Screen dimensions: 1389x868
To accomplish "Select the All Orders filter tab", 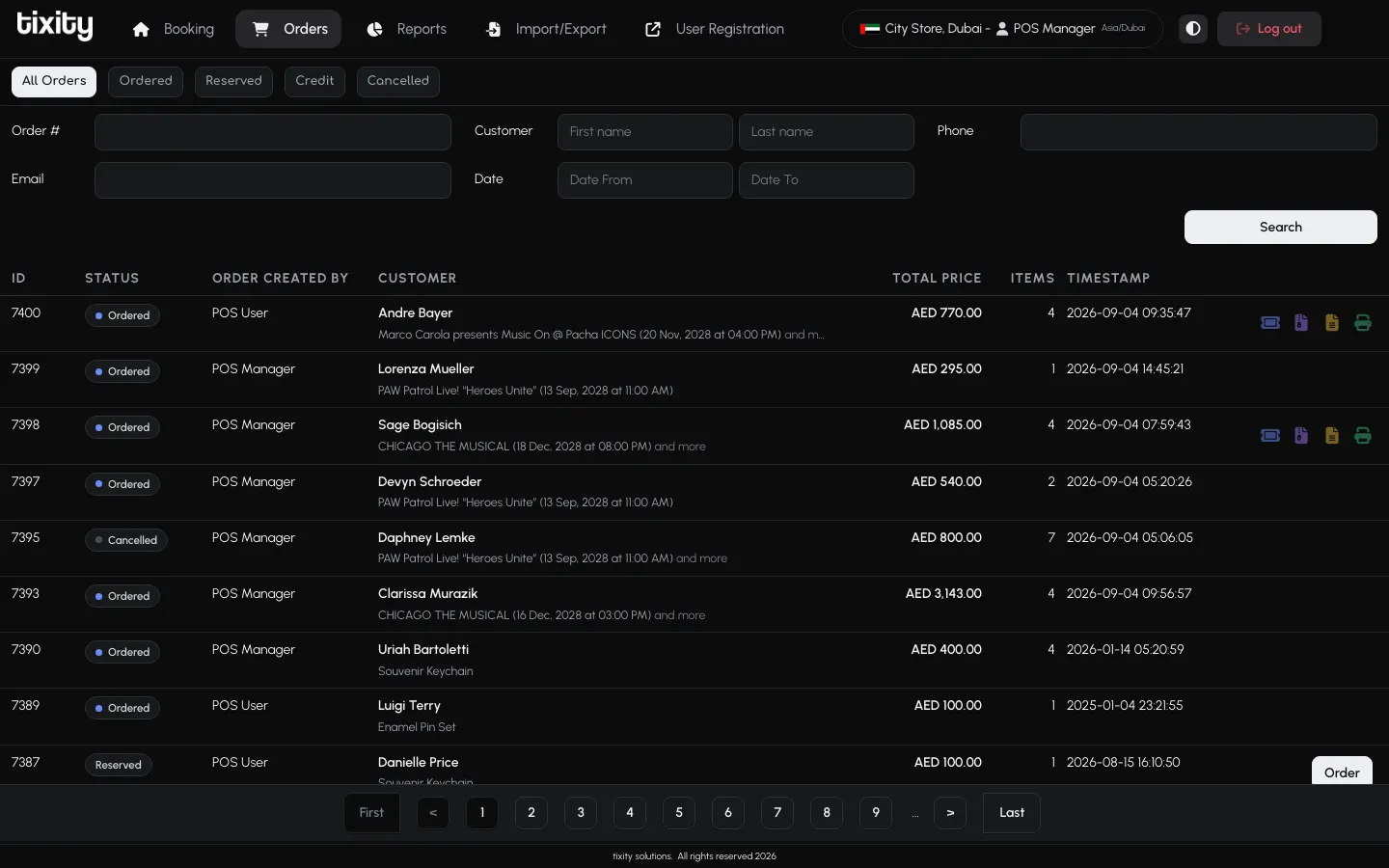I will click(54, 81).
